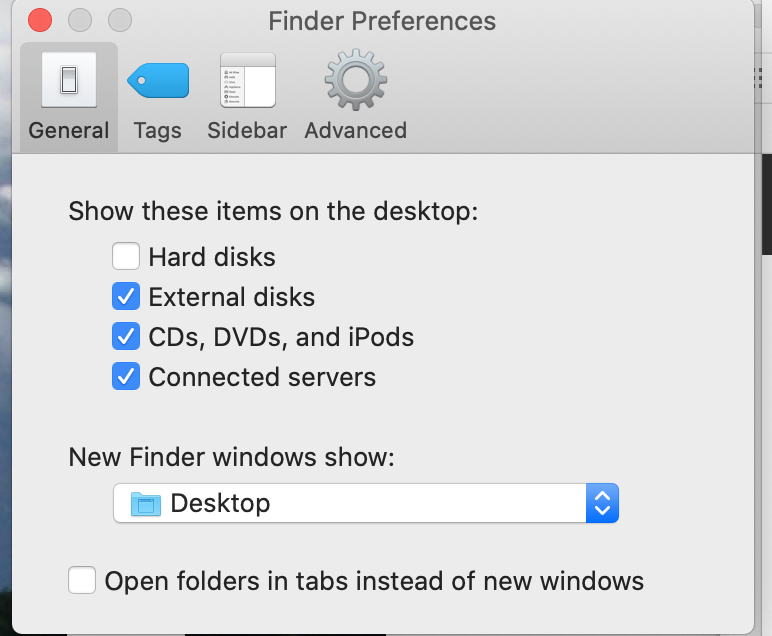Click the Advanced gear icon
This screenshot has height=636, width=772.
coord(355,80)
